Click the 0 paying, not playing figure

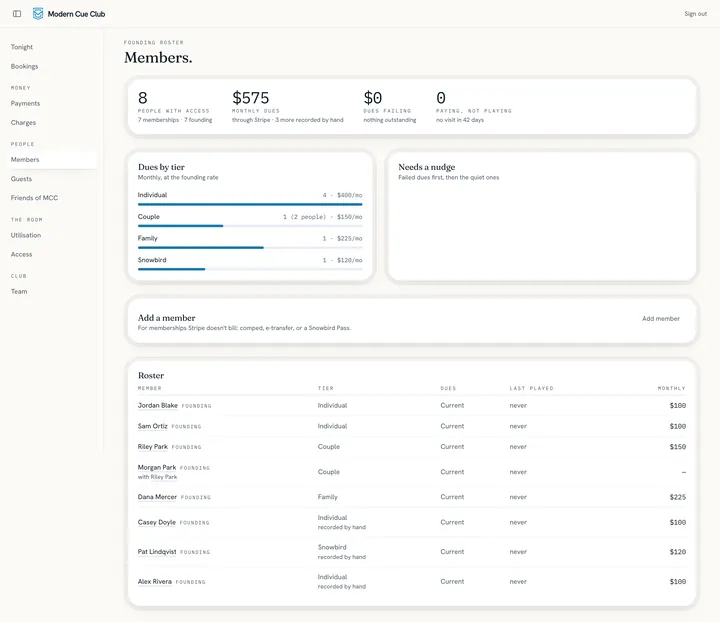tap(441, 98)
